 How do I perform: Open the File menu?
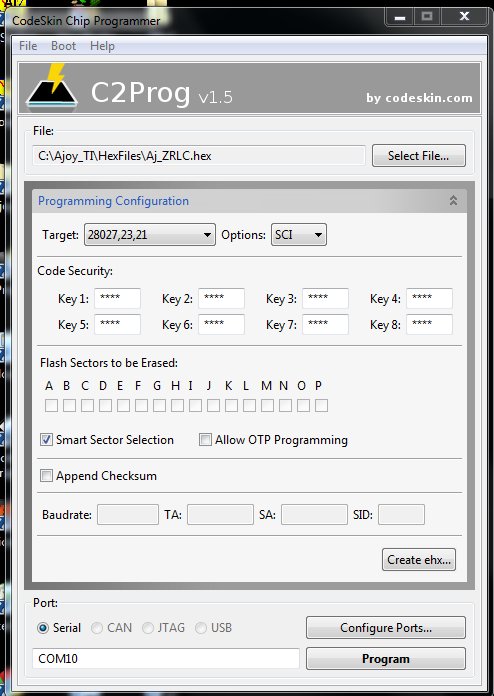28,46
